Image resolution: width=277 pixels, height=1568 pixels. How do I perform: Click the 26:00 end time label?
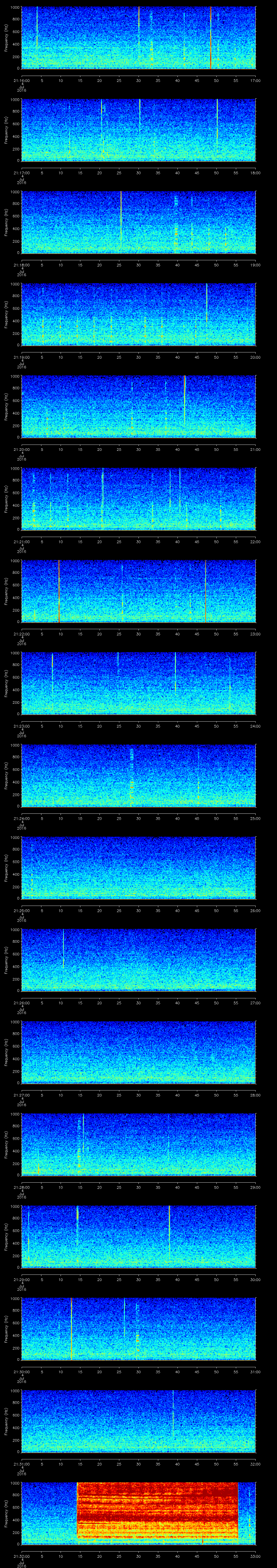[x=256, y=910]
